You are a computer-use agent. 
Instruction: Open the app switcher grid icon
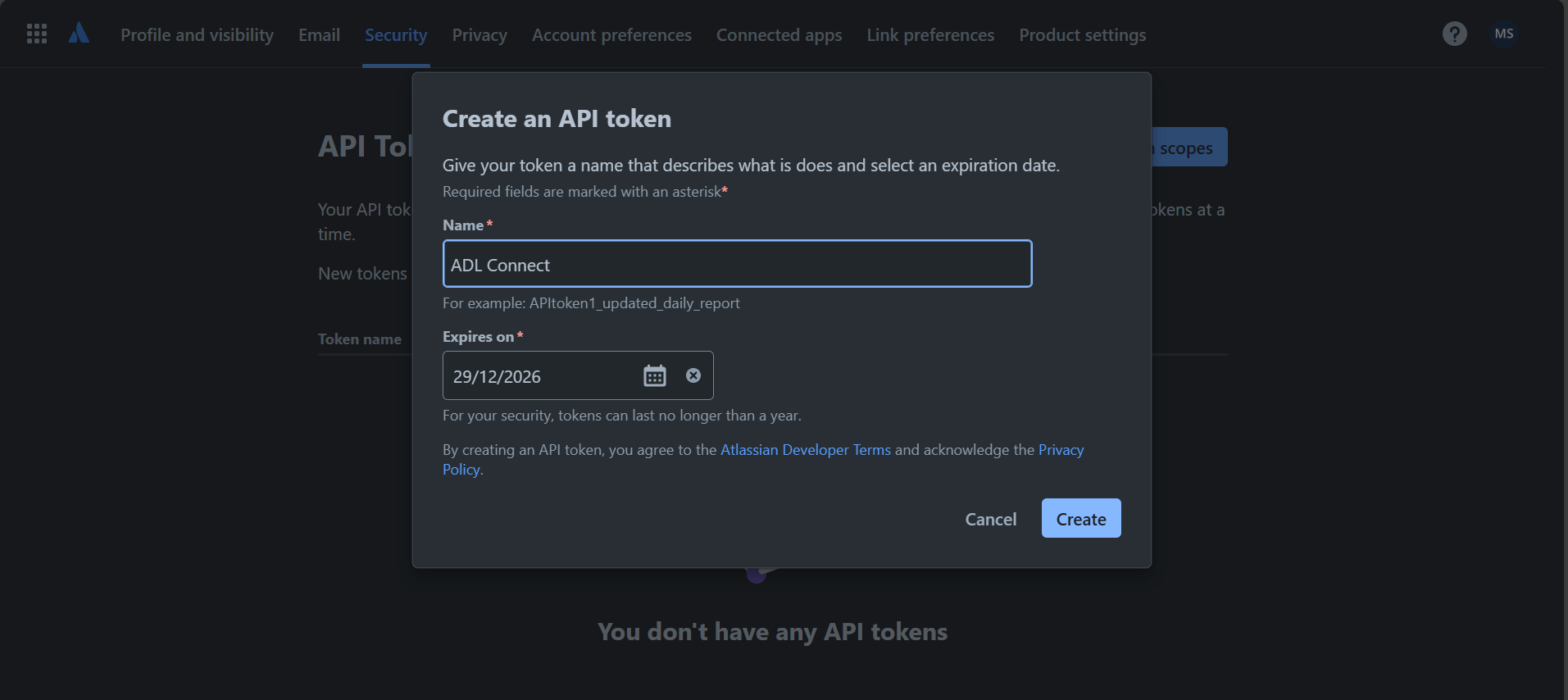pos(37,34)
